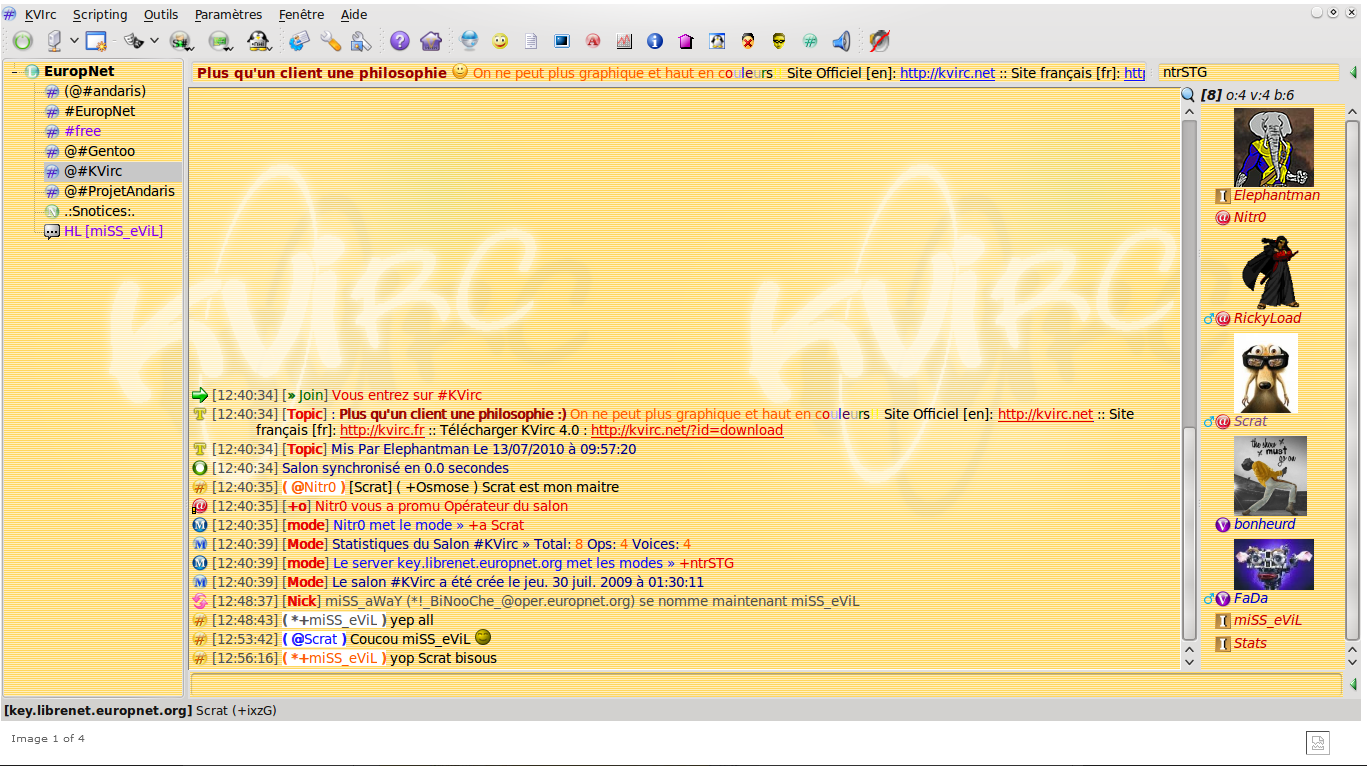Click the blue info circle toolbar icon
1367x766 pixels.
pos(655,41)
